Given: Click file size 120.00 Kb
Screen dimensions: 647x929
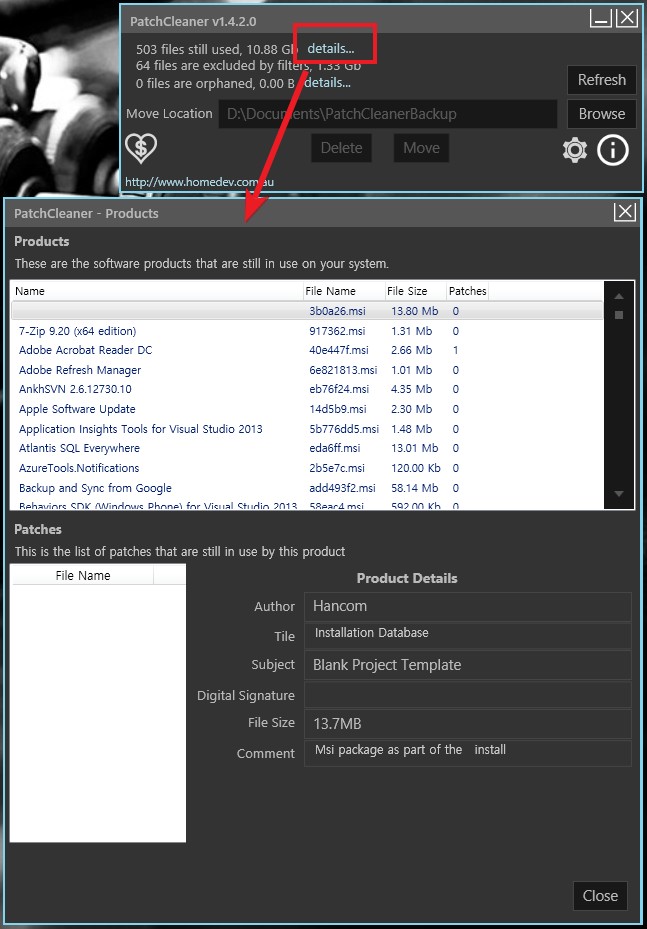Looking at the screenshot, I should pos(416,468).
